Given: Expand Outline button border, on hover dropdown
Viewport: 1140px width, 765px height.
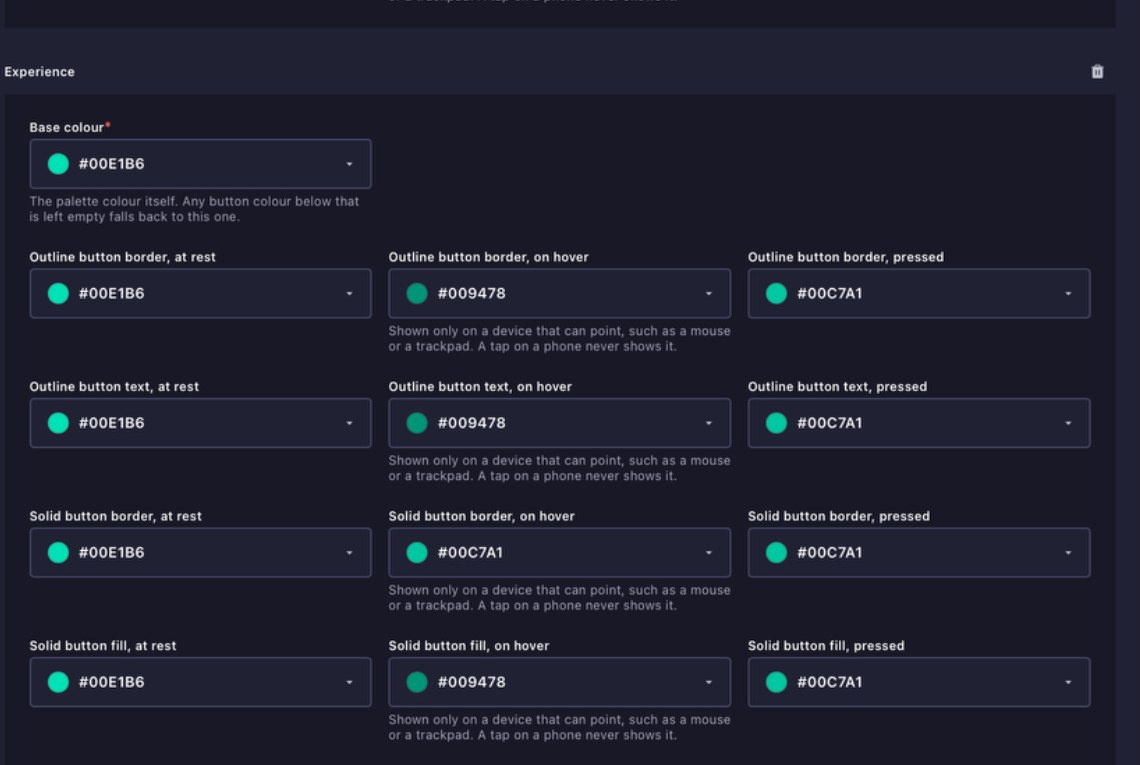Looking at the screenshot, I should tap(709, 294).
